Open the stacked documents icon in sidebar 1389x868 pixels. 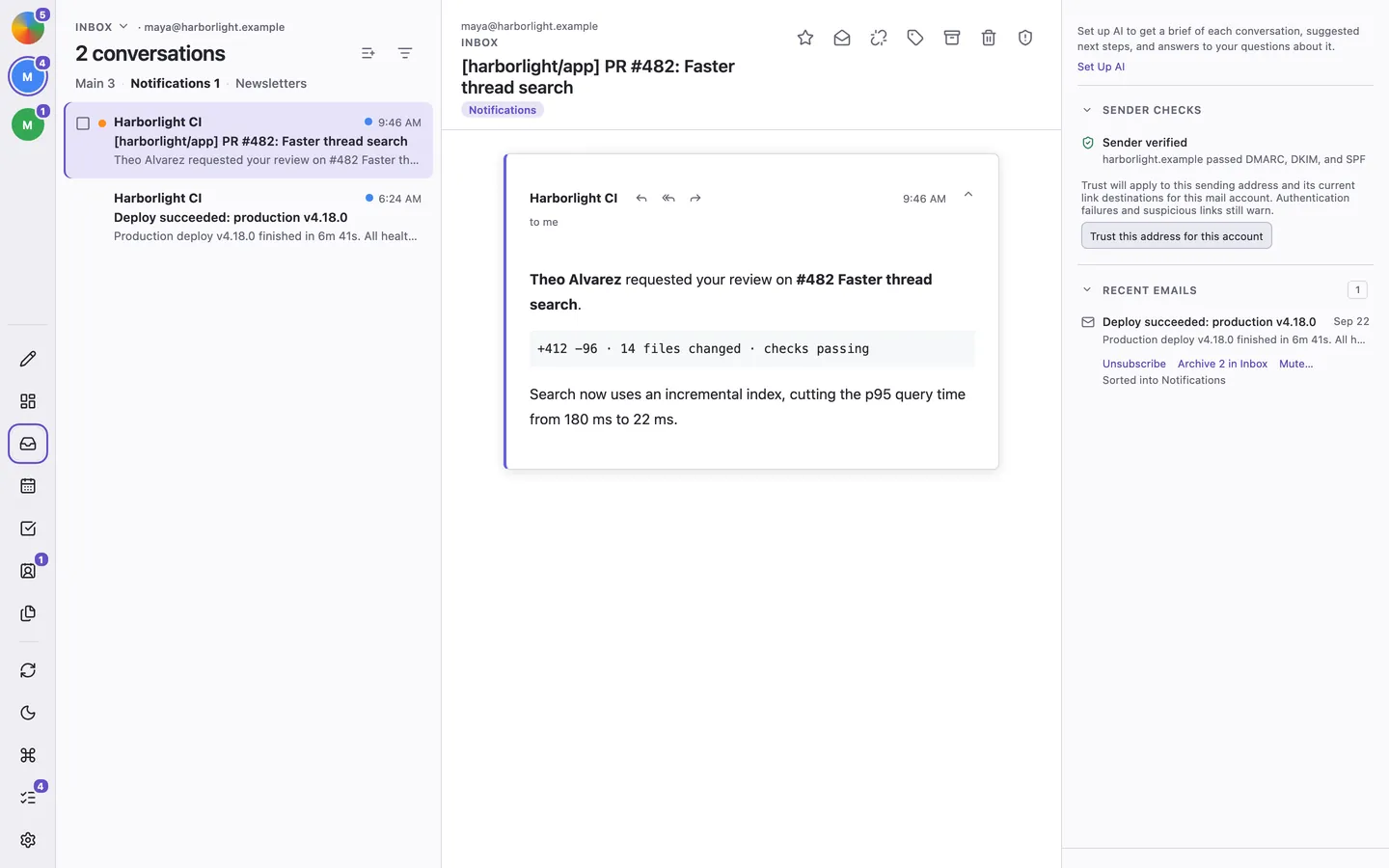pyautogui.click(x=28, y=613)
